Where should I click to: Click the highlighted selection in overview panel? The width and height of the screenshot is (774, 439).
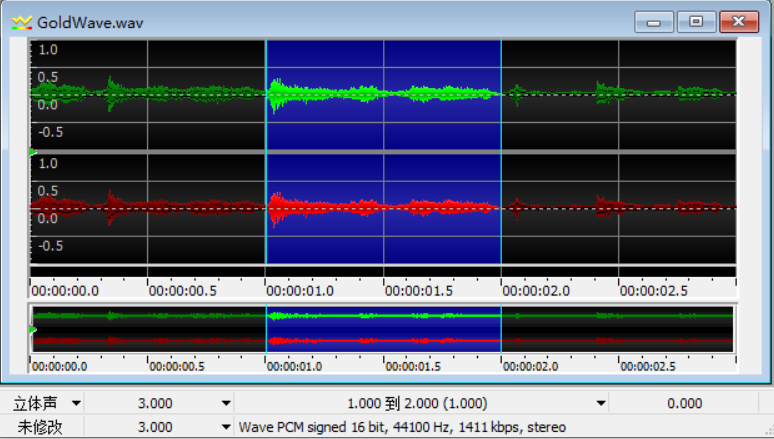pyautogui.click(x=383, y=328)
